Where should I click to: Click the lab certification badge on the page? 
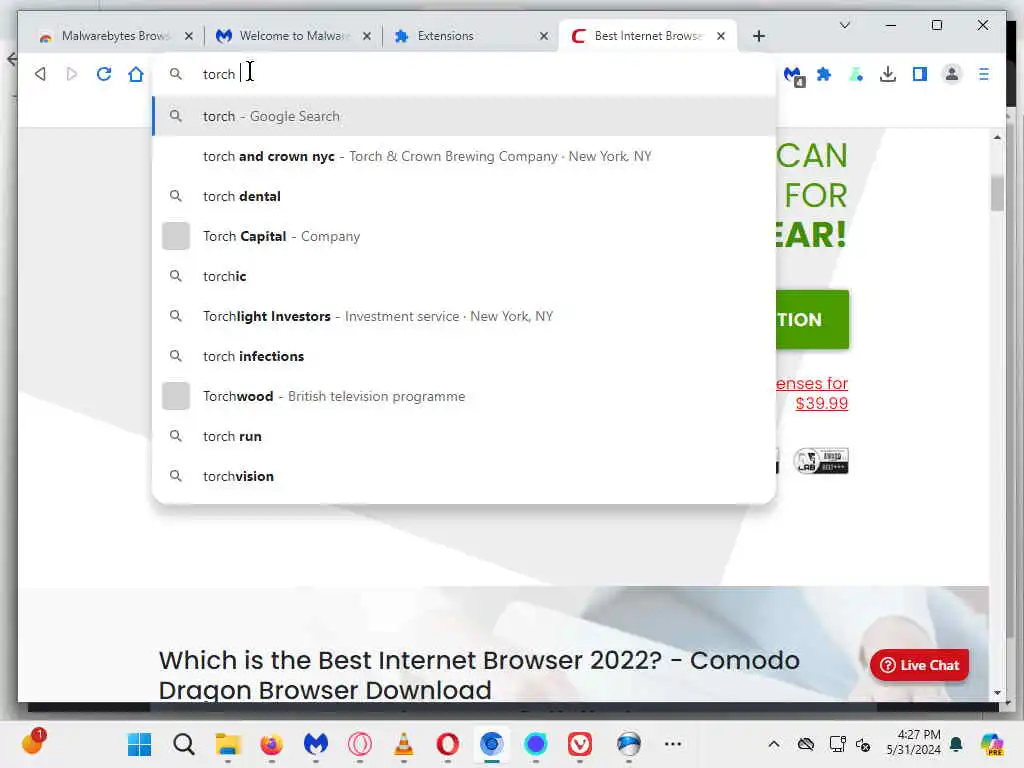tap(821, 461)
